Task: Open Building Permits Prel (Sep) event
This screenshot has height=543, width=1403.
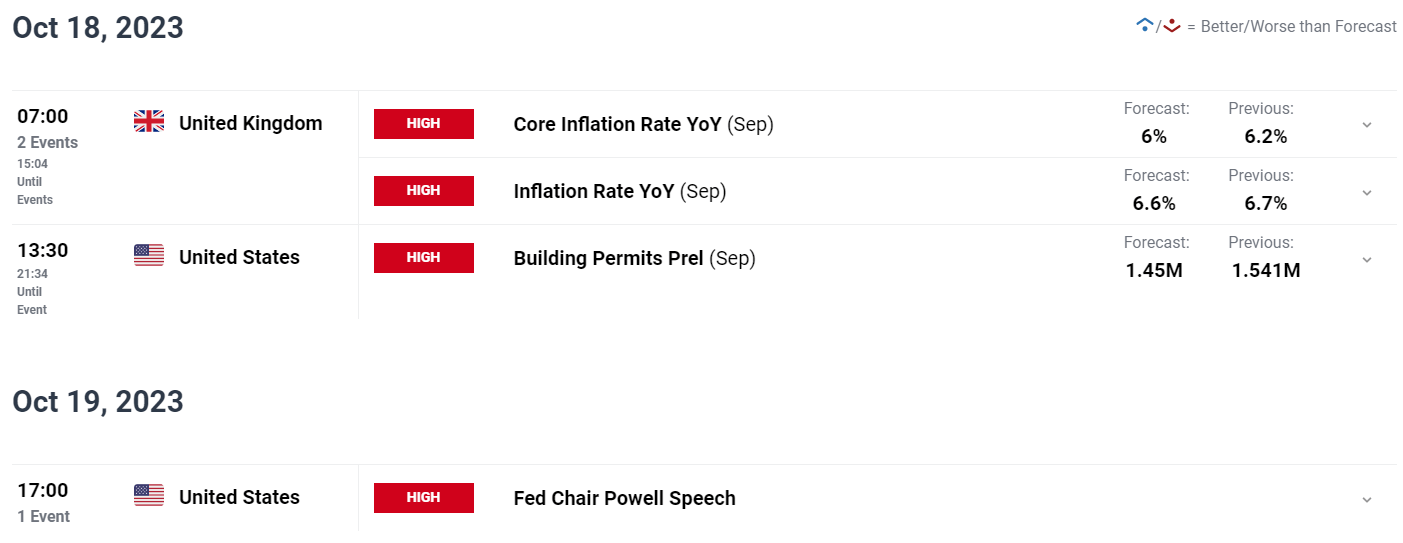Action: pos(634,258)
